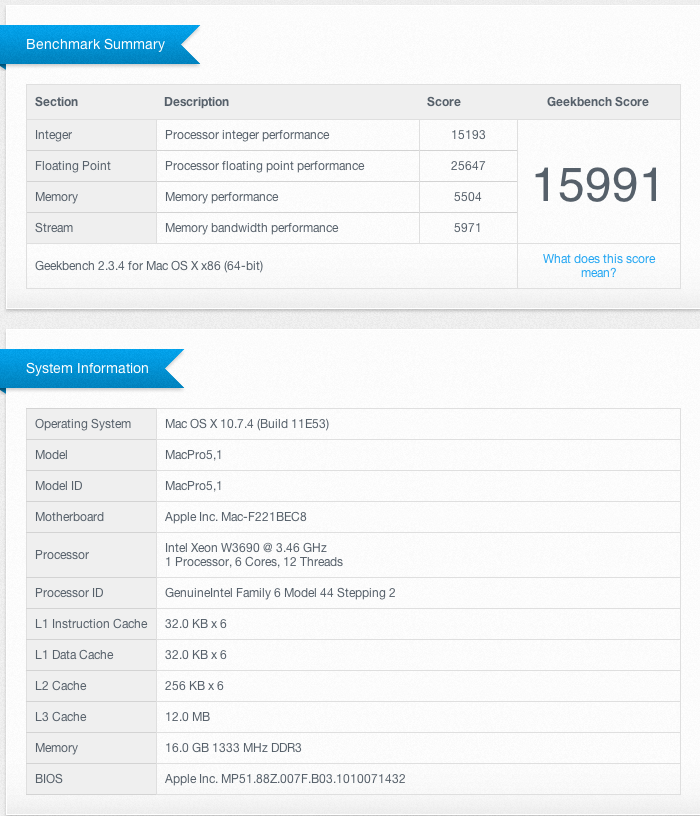
Task: Select 'Apple Inc. Mac-F221BEC8' motherboard value
Action: tap(235, 517)
